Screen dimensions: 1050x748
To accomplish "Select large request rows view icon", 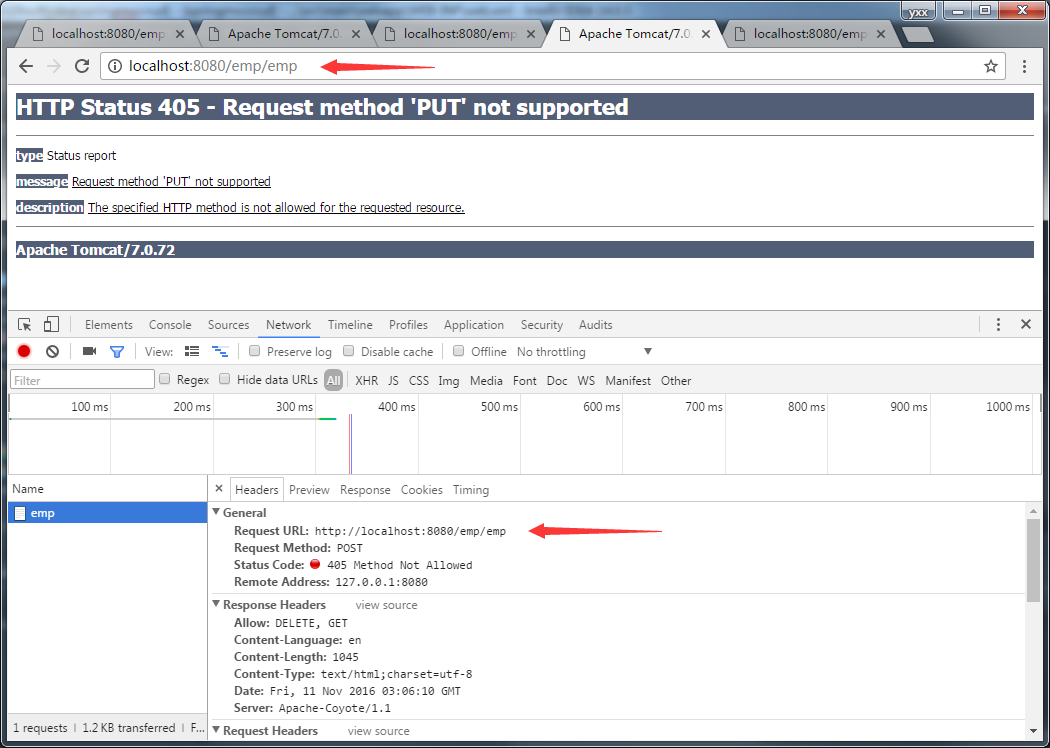I will click(x=192, y=352).
